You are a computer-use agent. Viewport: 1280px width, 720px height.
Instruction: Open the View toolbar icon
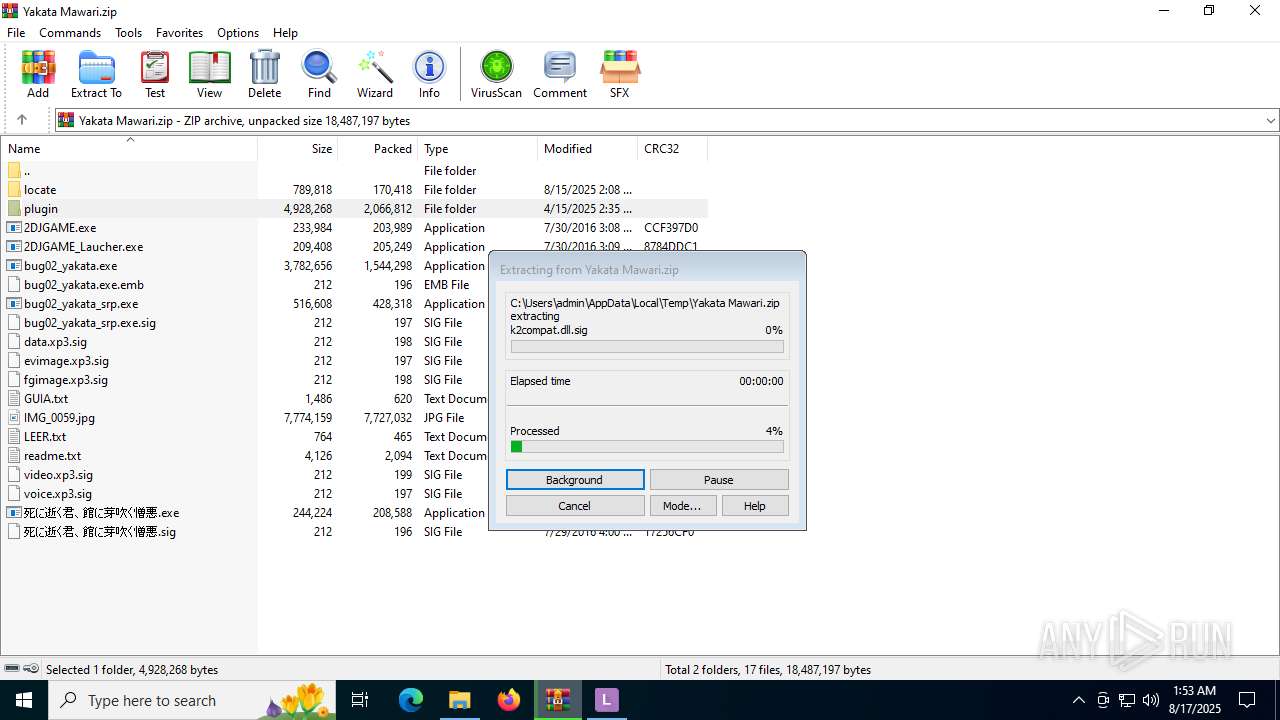click(209, 75)
